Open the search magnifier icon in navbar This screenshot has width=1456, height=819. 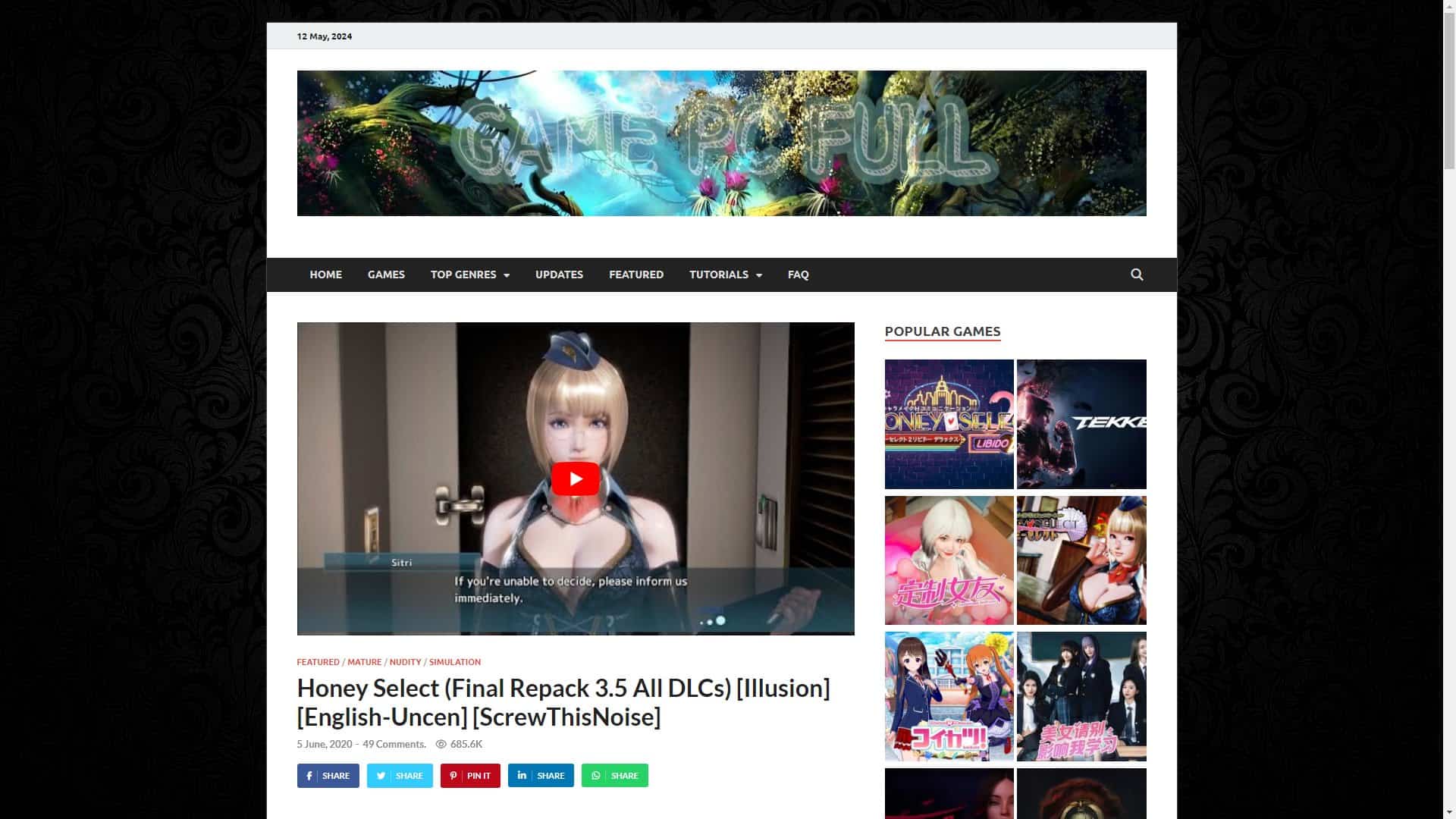coord(1136,275)
